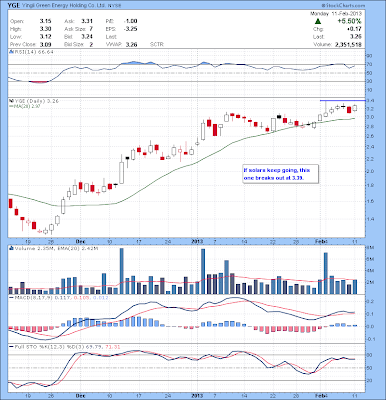386x400 pixels.
Task: Click the Chg value +0.17
Action: coord(355,29)
